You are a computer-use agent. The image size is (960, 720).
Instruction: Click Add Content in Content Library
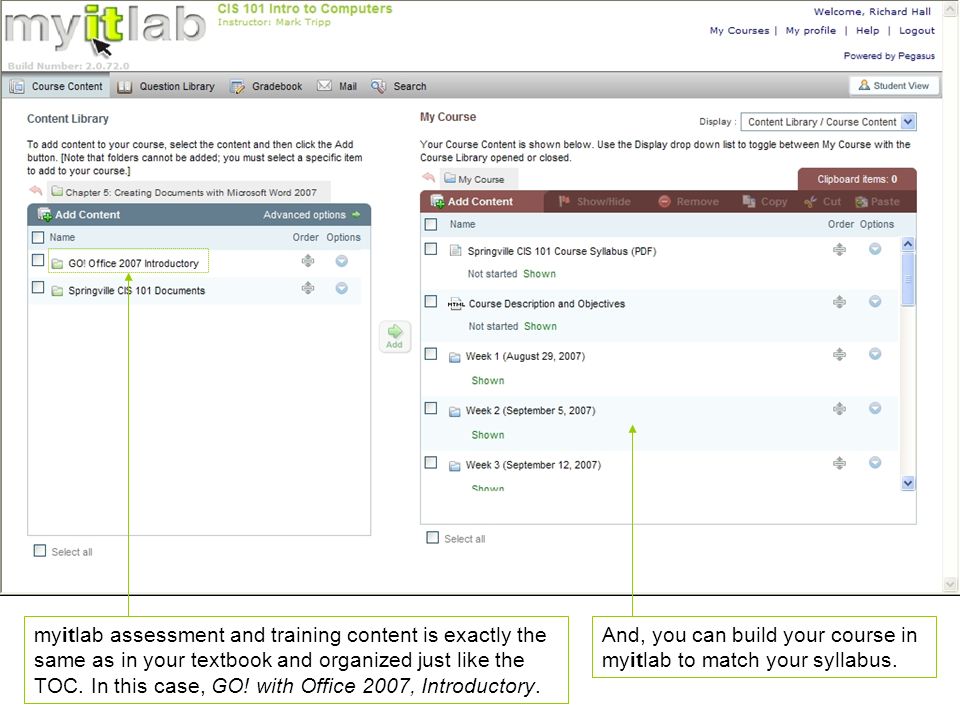click(x=79, y=215)
